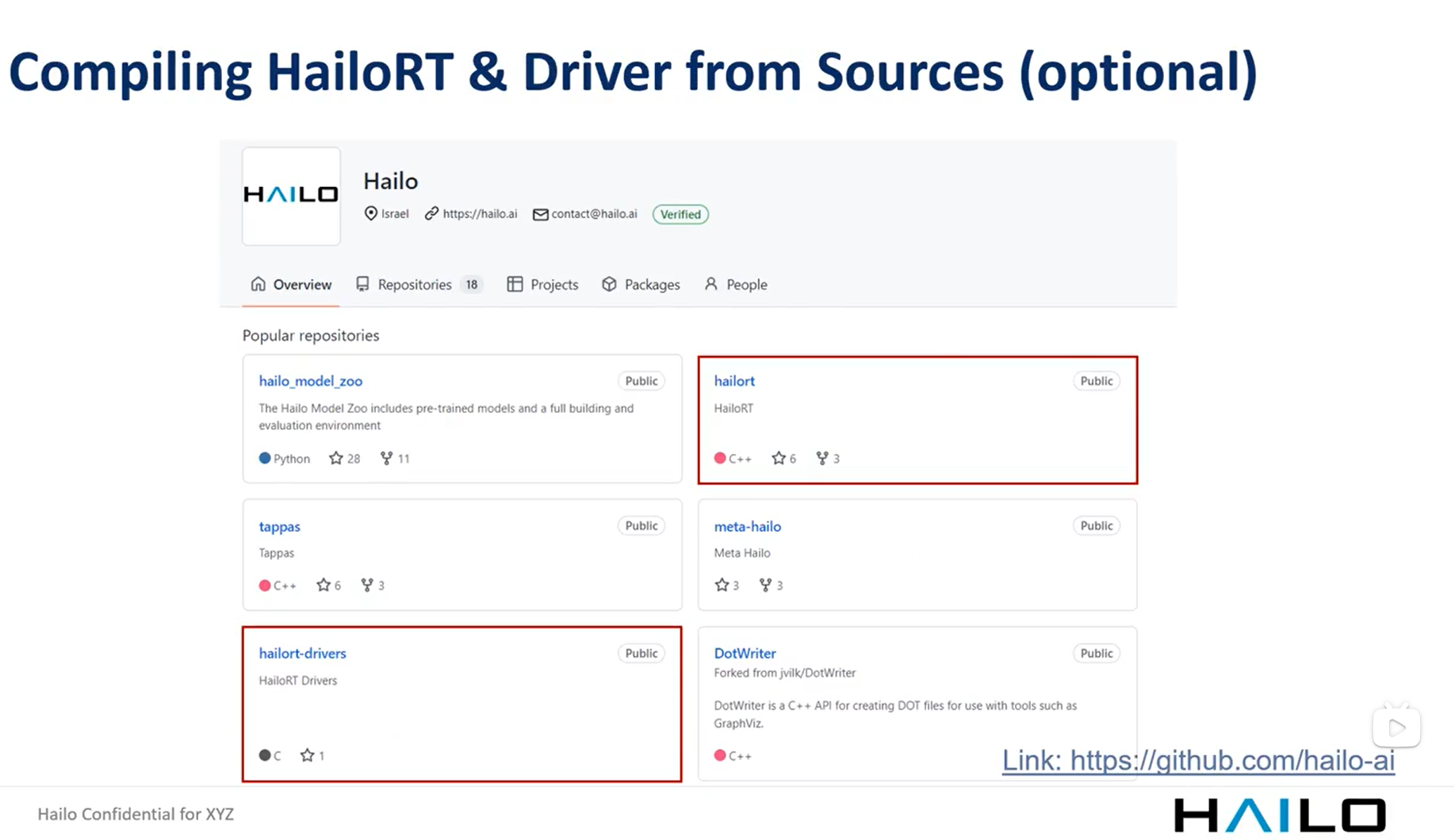1455x840 pixels.
Task: Click the chain link icon beside hailo.ai
Action: pyautogui.click(x=431, y=213)
